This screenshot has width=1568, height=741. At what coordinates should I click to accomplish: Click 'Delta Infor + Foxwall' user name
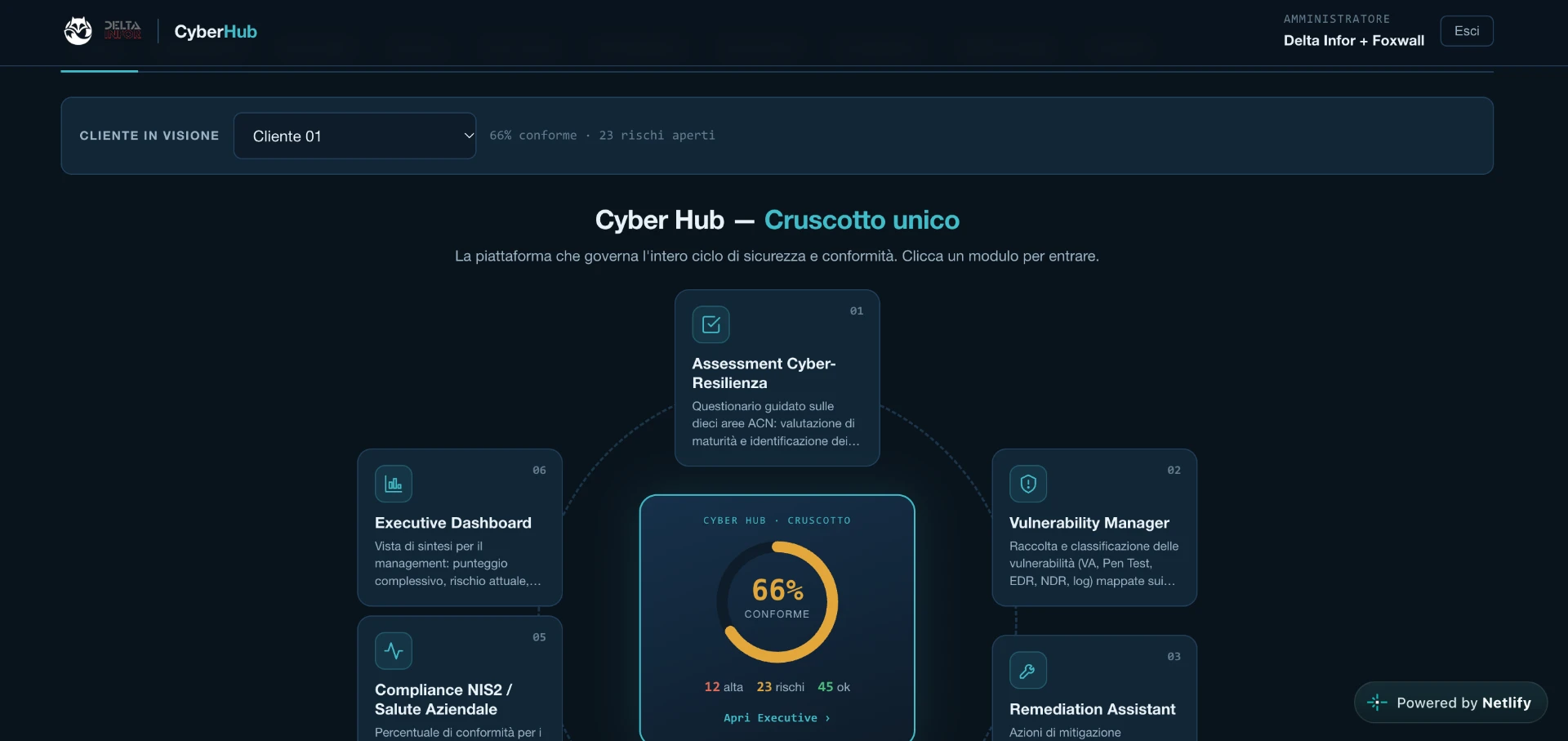(1354, 40)
